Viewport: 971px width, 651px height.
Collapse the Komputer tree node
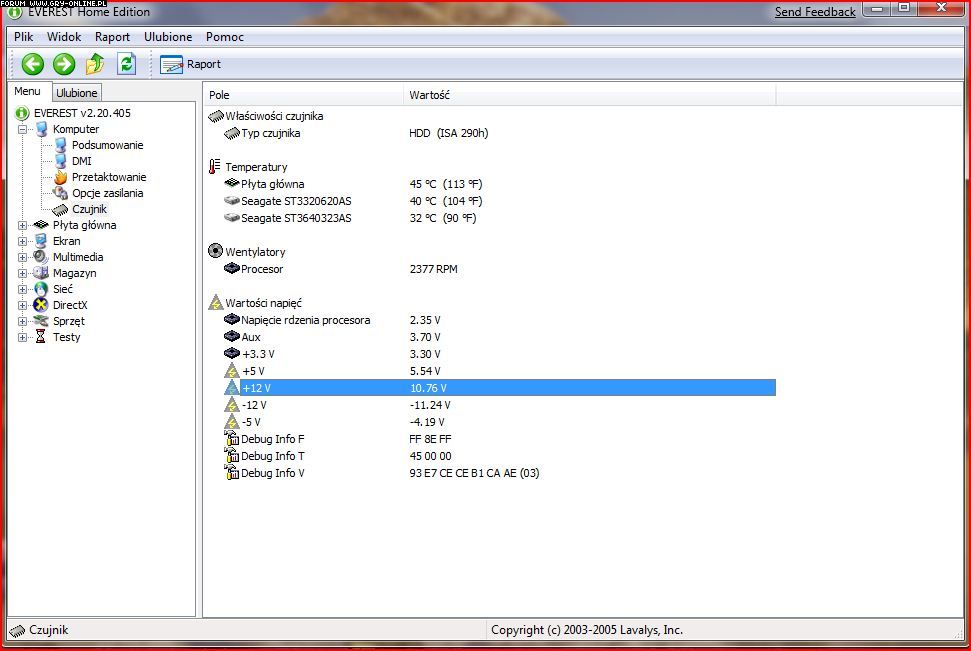(23, 129)
